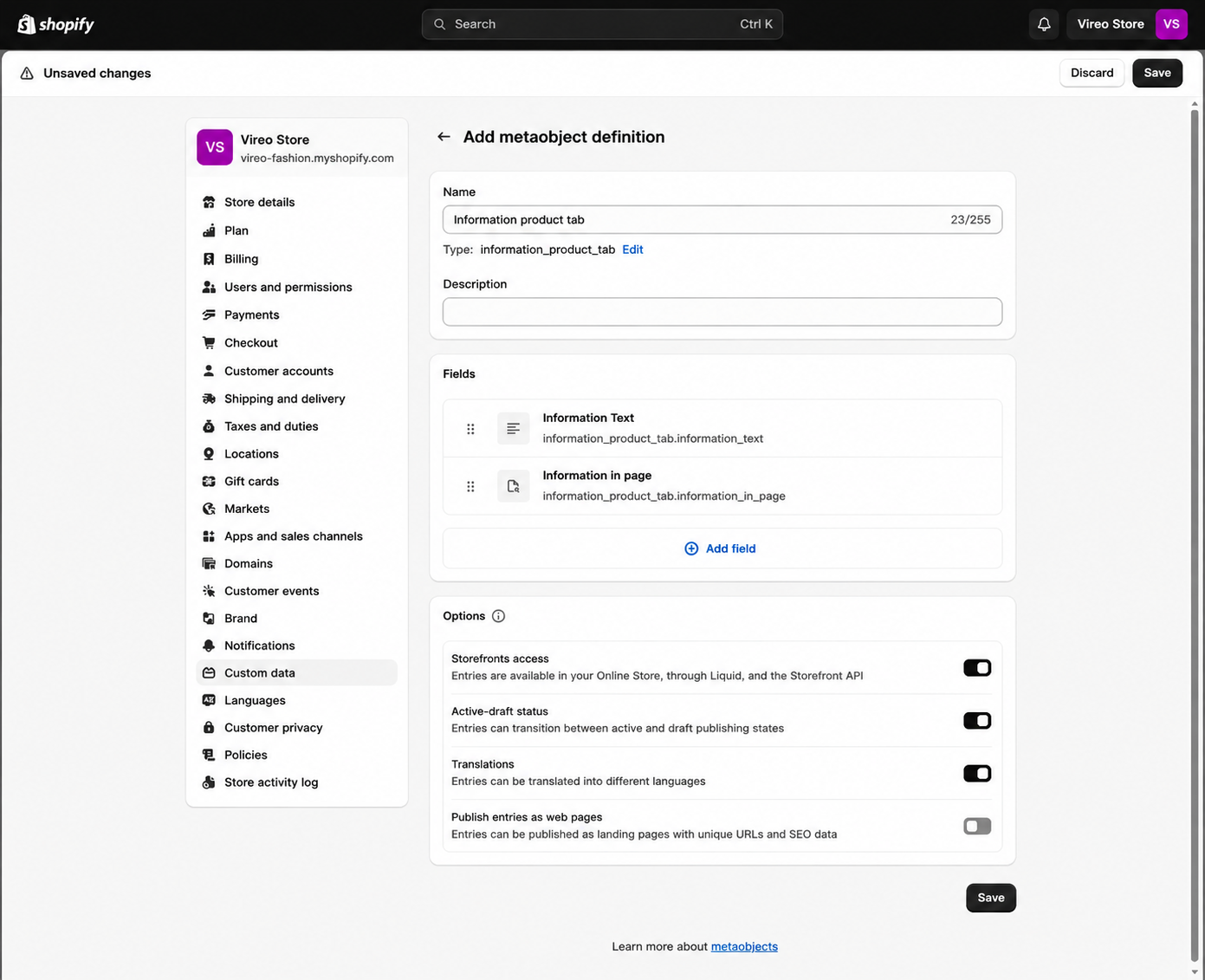Toggle Storefronts access switch
This screenshot has width=1205, height=980.
977,668
